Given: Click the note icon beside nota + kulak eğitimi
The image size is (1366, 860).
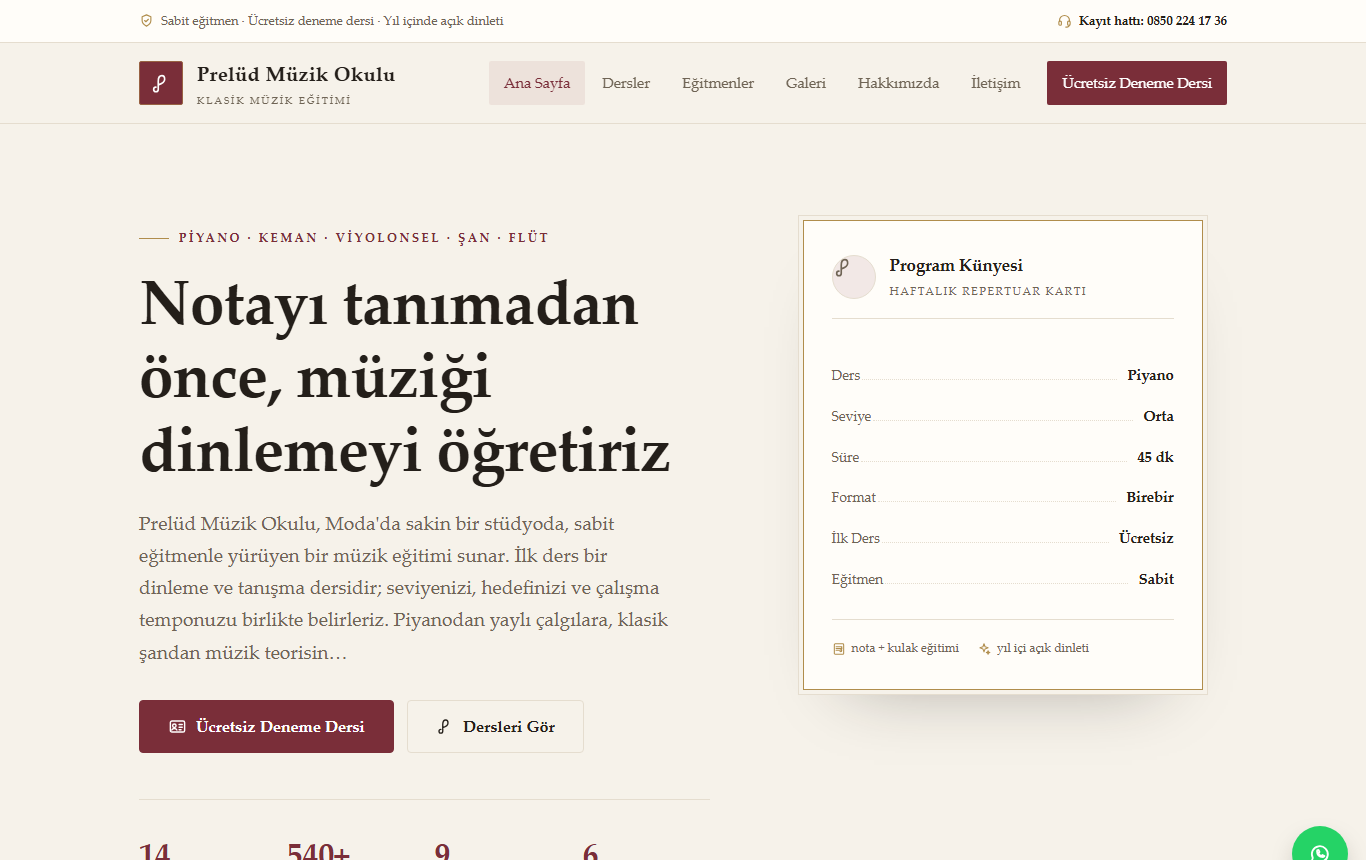Looking at the screenshot, I should (x=839, y=649).
